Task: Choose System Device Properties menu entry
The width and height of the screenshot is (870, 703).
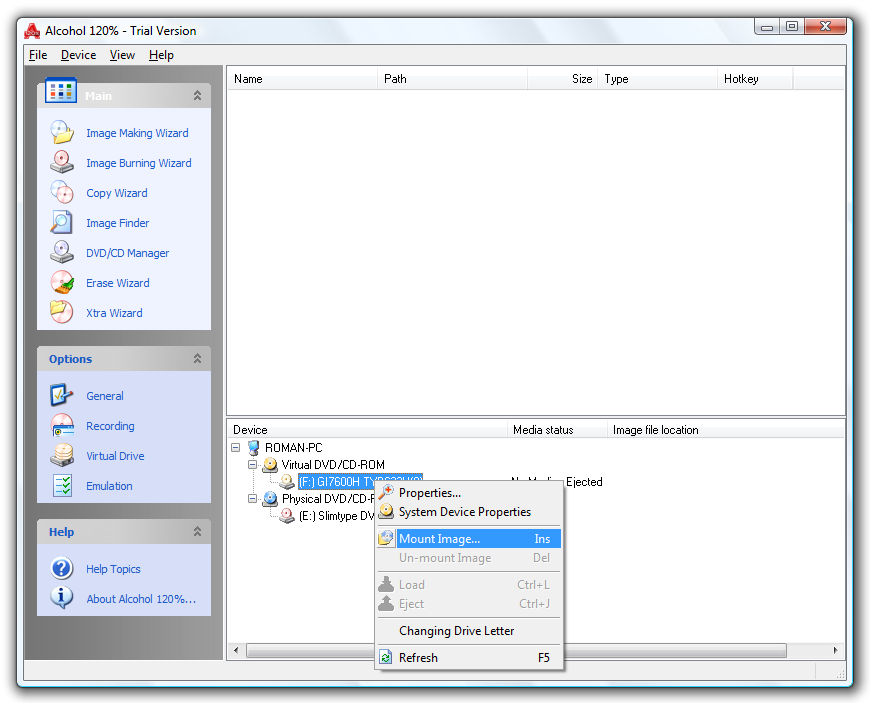Action: pos(469,512)
